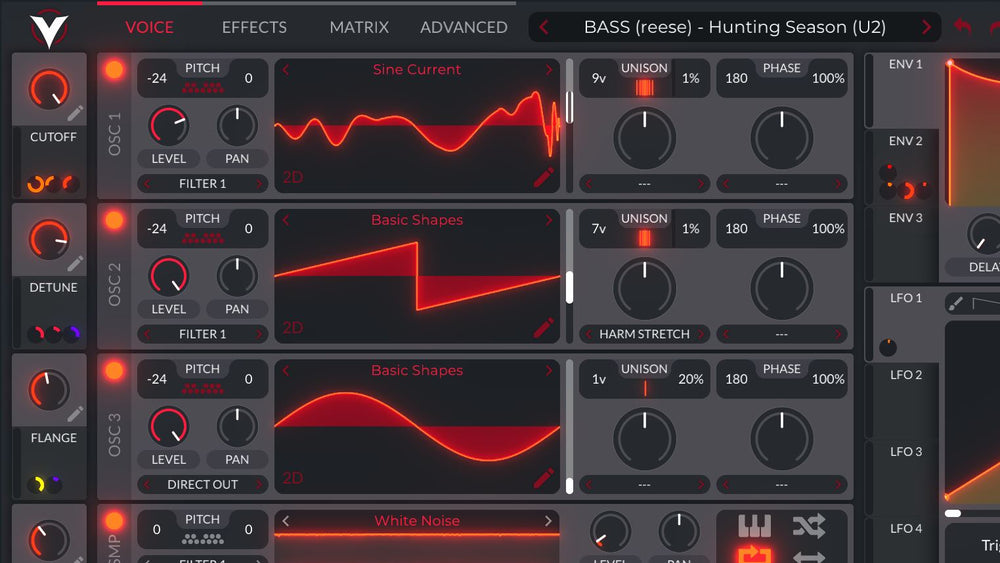
Task: Click the DETUNE macro knob
Action: (48, 240)
